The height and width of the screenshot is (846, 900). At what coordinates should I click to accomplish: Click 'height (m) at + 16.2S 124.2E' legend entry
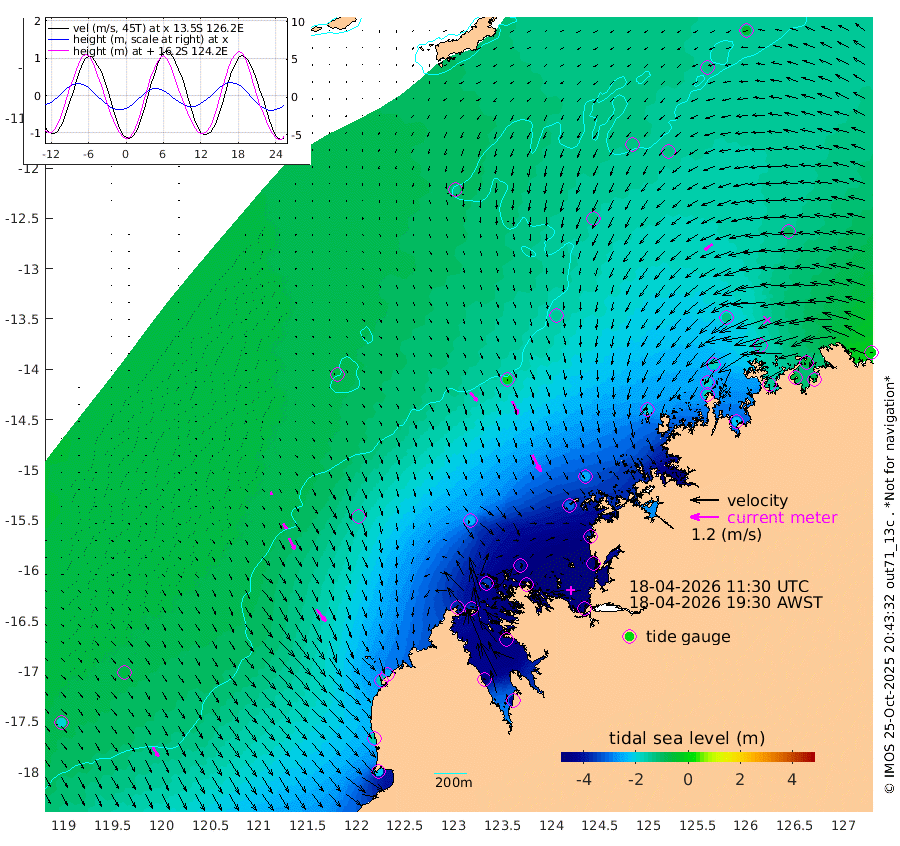(150, 51)
